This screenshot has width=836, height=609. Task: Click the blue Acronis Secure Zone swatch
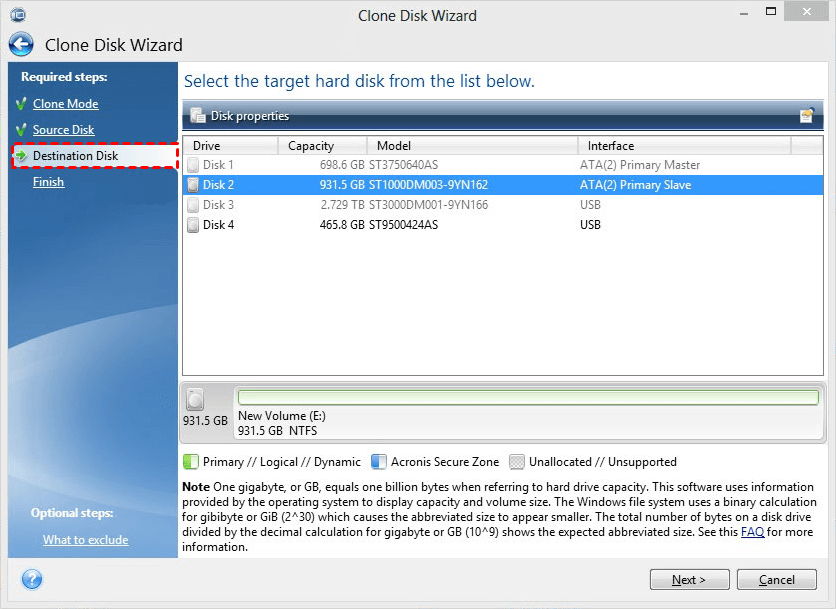(x=379, y=462)
